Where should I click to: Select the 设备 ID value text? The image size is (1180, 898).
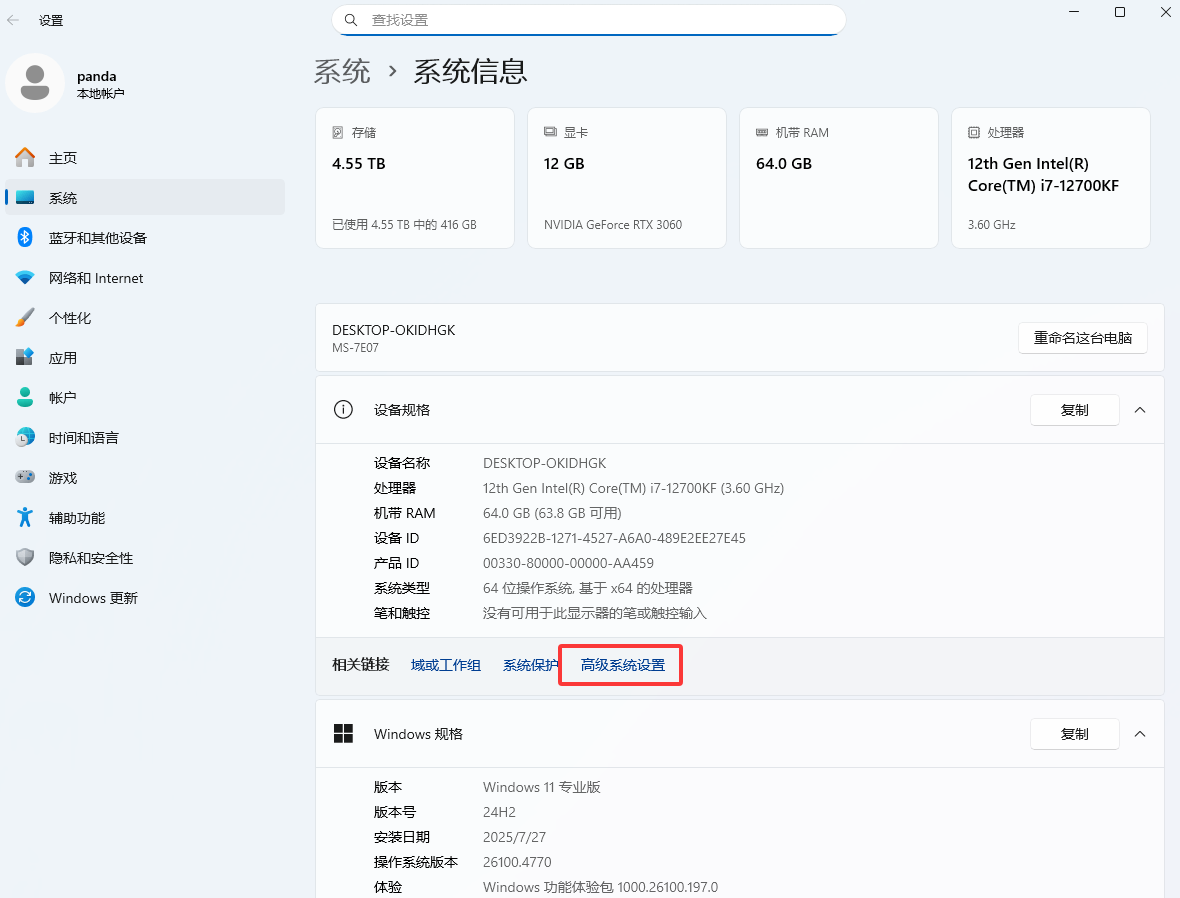pyautogui.click(x=614, y=538)
